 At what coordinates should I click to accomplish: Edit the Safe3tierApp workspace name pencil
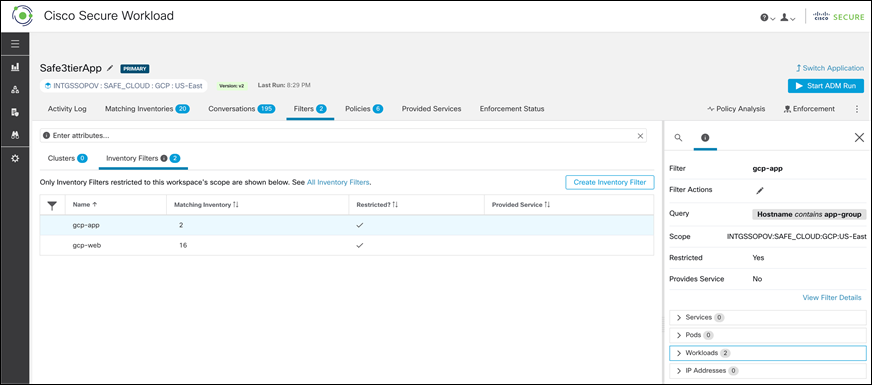tap(110, 68)
